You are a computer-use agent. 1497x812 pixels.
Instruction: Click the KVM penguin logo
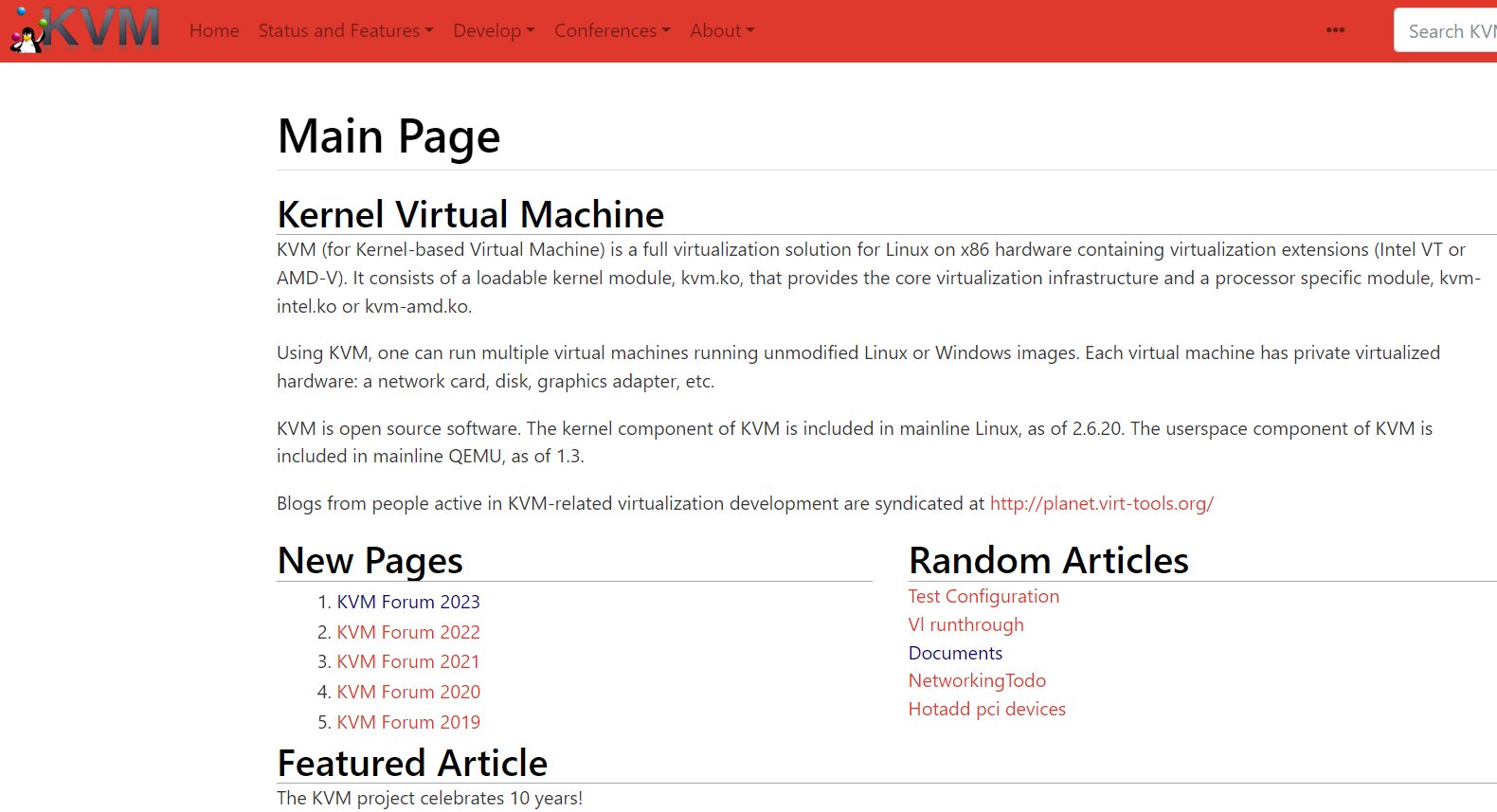(x=85, y=29)
